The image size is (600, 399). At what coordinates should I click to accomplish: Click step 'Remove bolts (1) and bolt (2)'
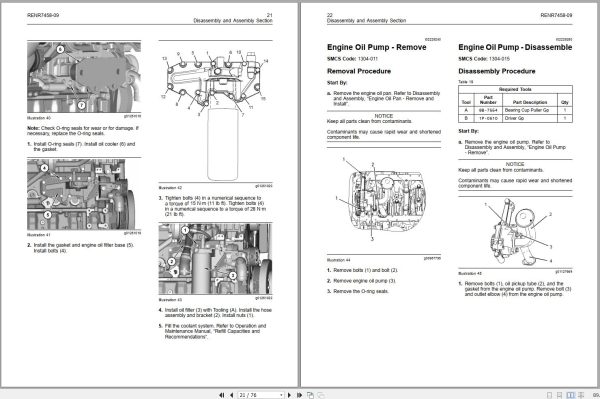362,270
